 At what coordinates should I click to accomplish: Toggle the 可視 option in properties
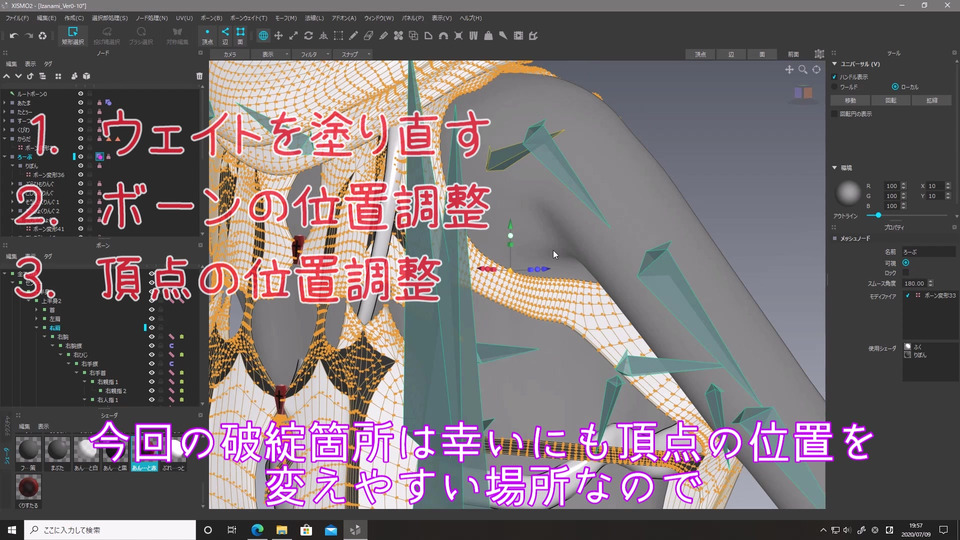[x=906, y=263]
